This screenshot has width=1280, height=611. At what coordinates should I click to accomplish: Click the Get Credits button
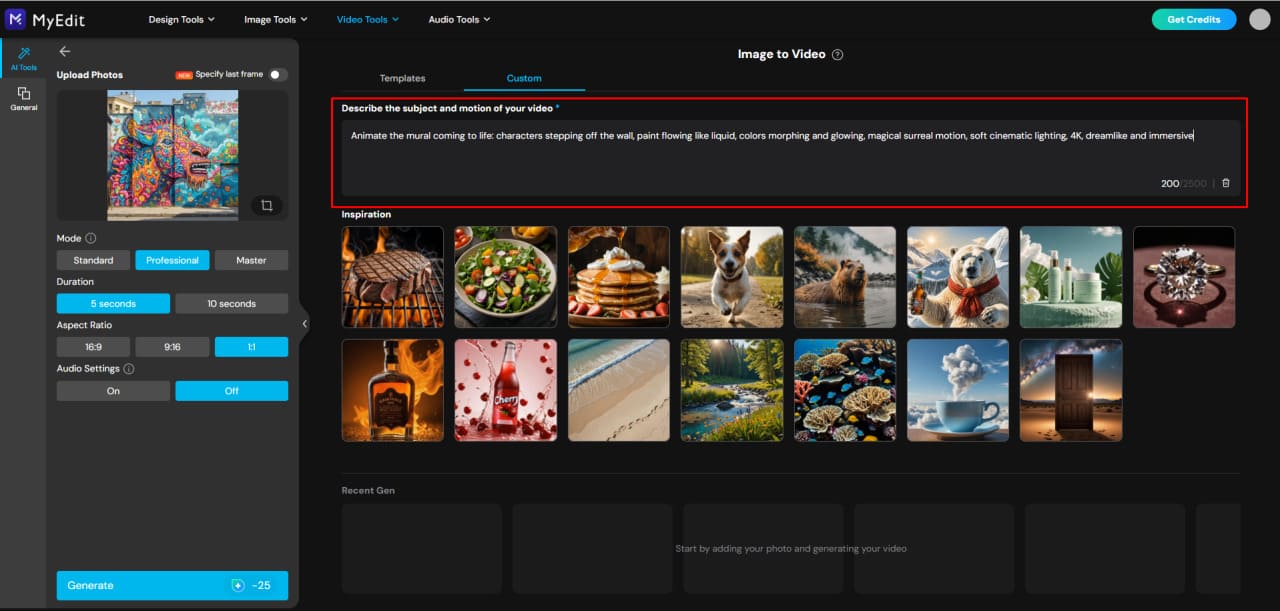click(x=1193, y=18)
